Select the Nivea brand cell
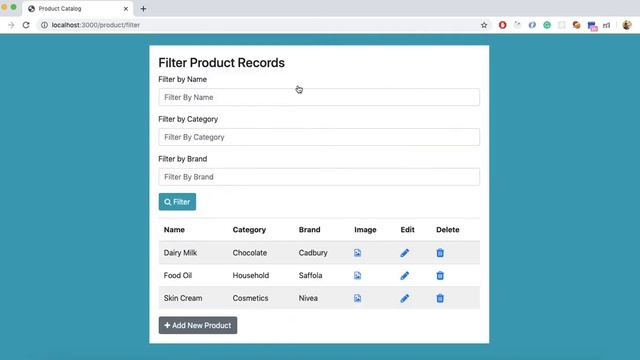The width and height of the screenshot is (640, 360). [308, 298]
